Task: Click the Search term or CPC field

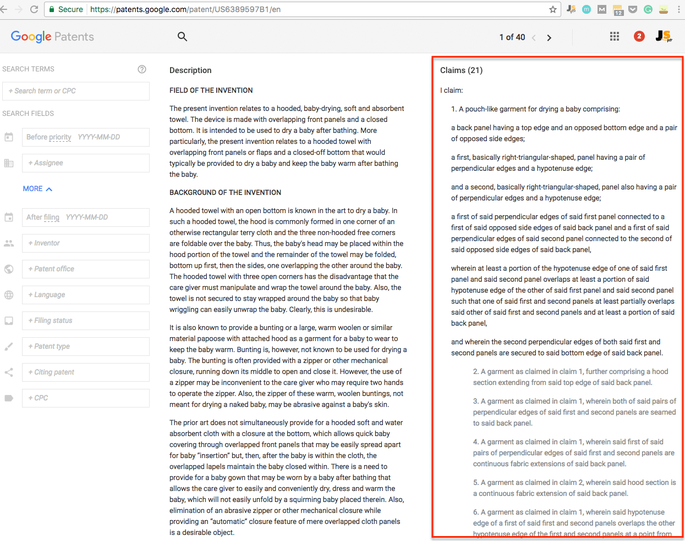Action: (x=77, y=91)
